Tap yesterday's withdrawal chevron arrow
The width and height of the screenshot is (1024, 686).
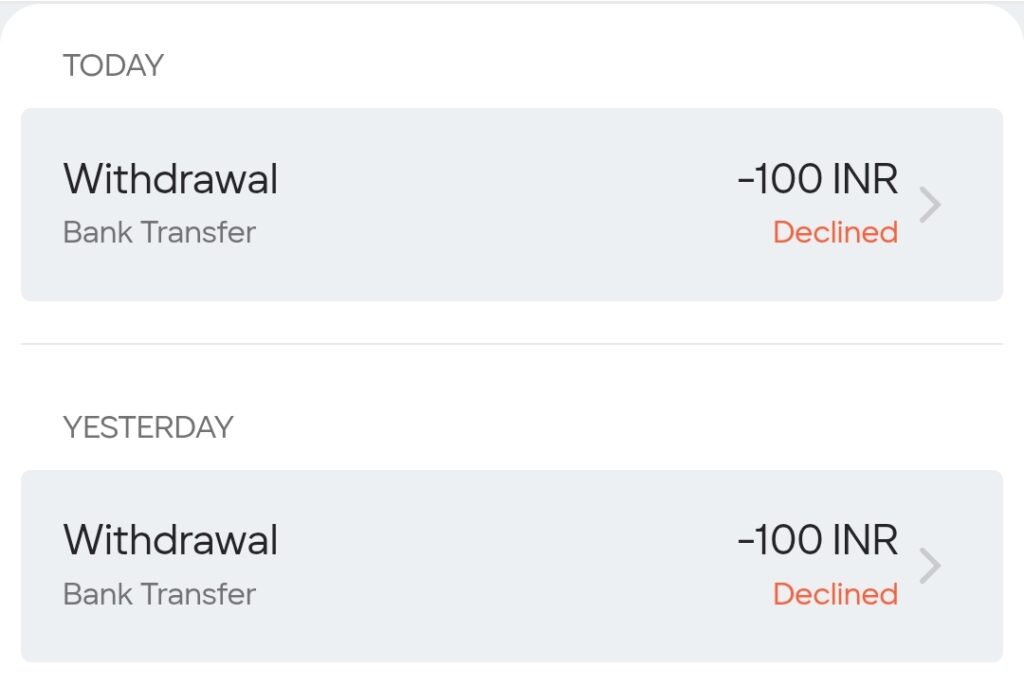[x=930, y=566]
